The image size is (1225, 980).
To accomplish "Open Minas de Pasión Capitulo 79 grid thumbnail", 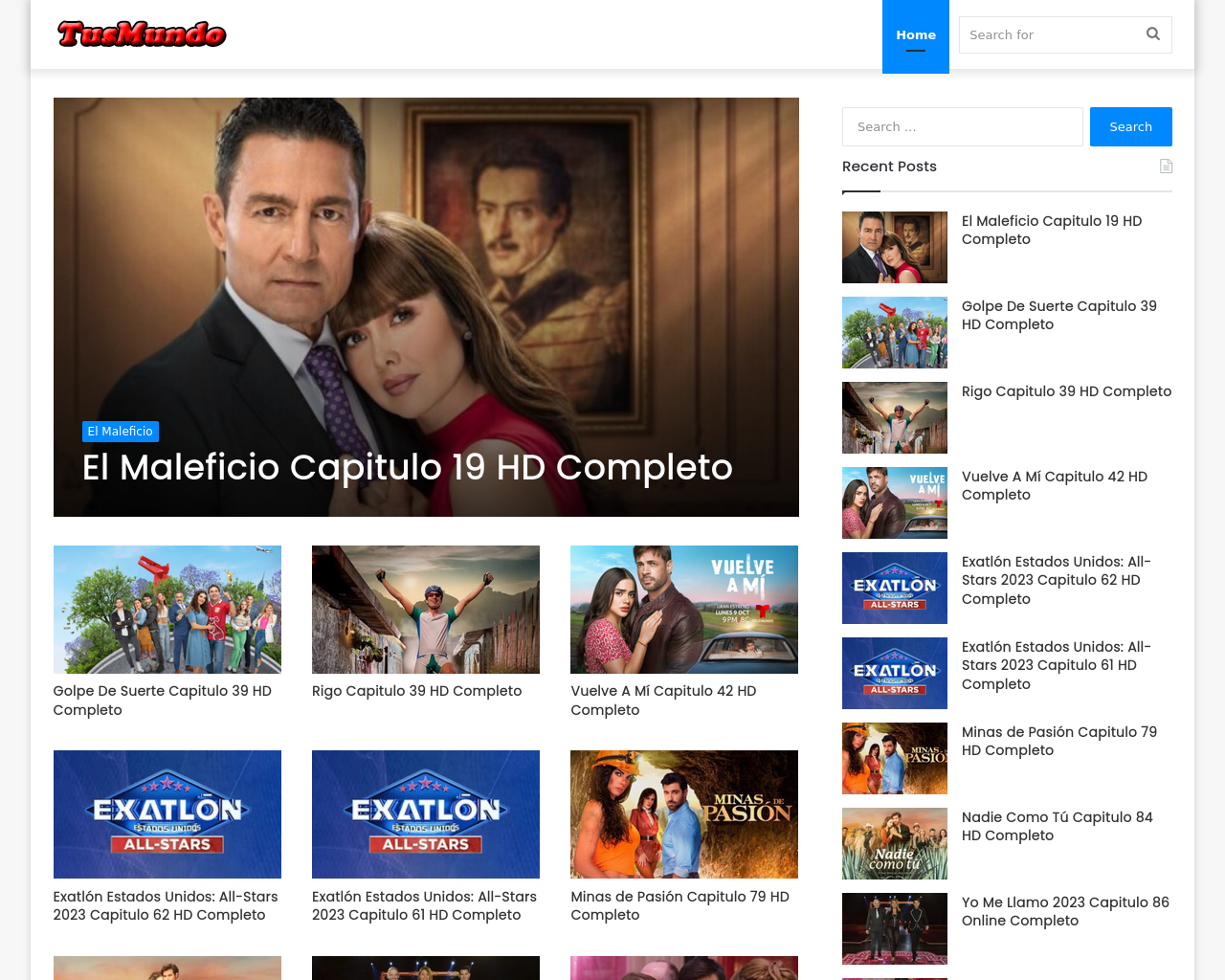I will (684, 814).
